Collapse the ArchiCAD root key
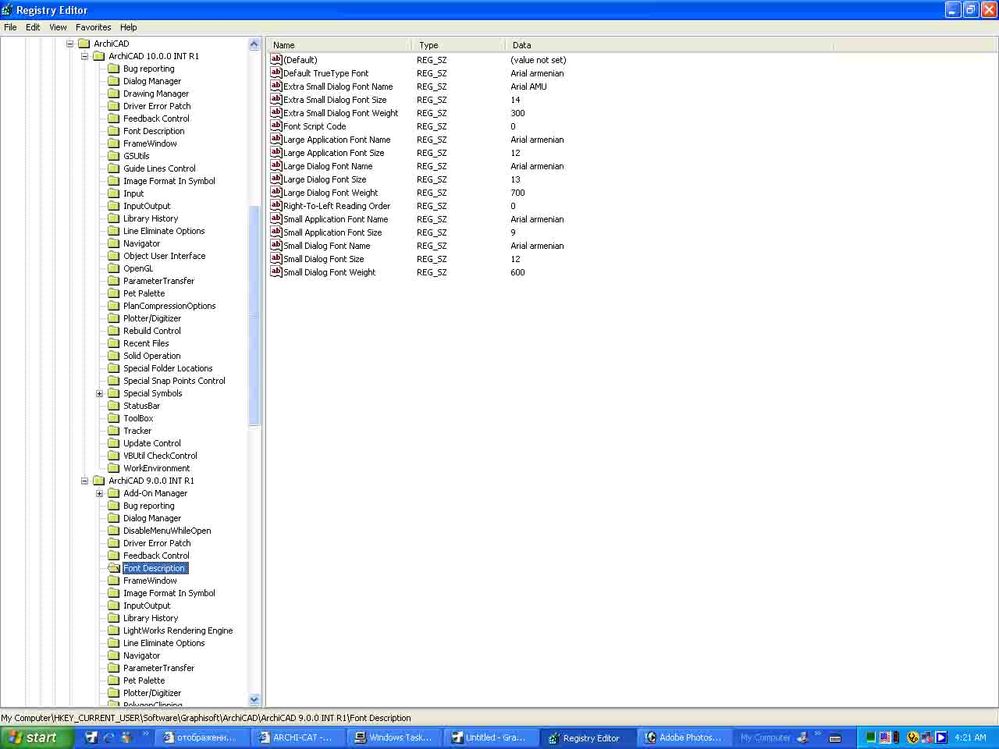The width and height of the screenshot is (999, 749). point(70,43)
